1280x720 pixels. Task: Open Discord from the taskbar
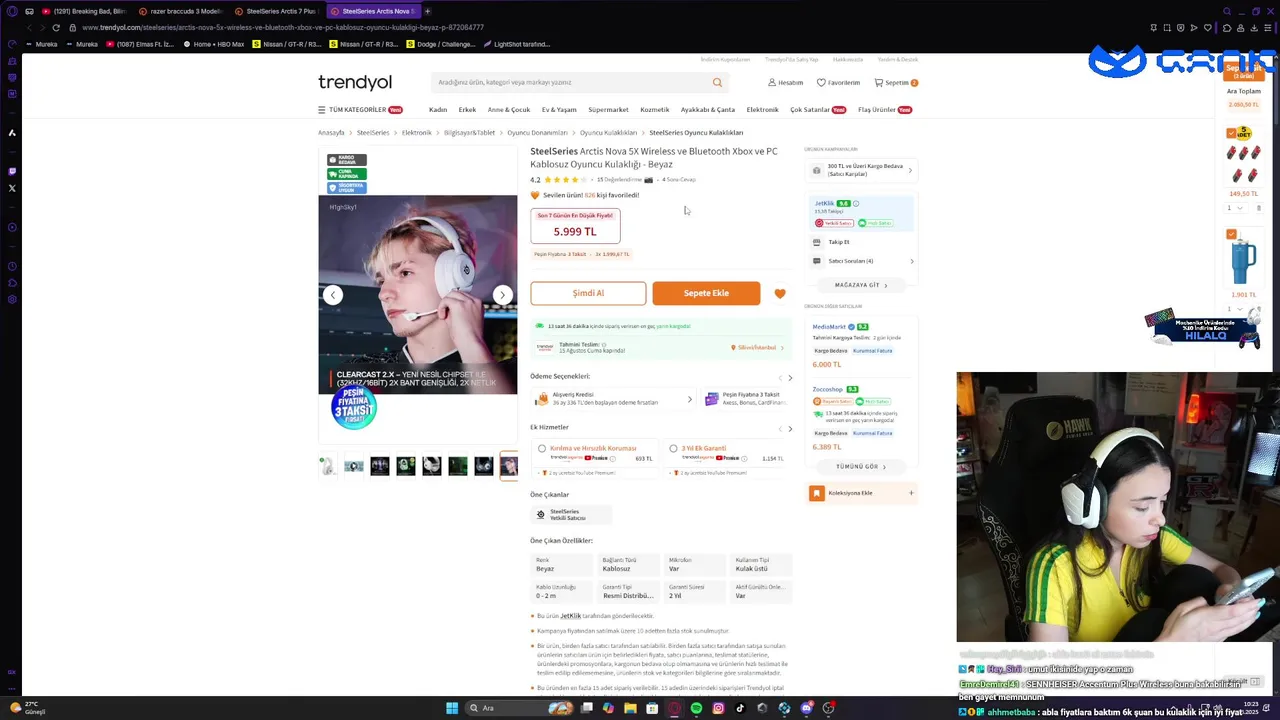pos(807,708)
